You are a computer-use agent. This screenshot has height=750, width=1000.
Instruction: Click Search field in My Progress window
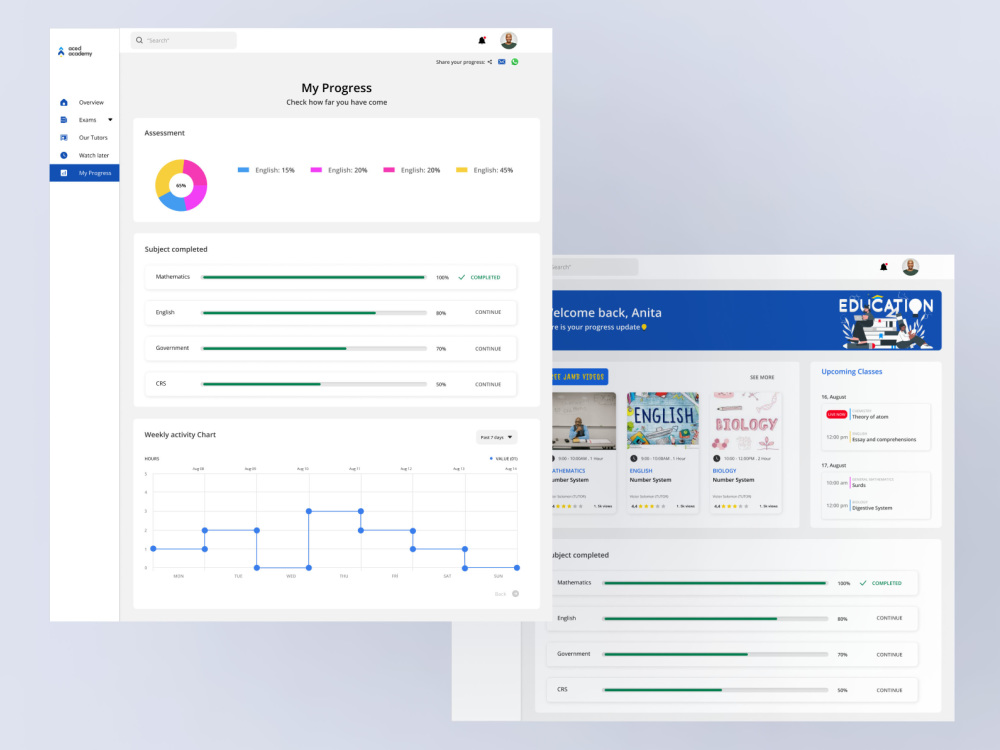(184, 40)
